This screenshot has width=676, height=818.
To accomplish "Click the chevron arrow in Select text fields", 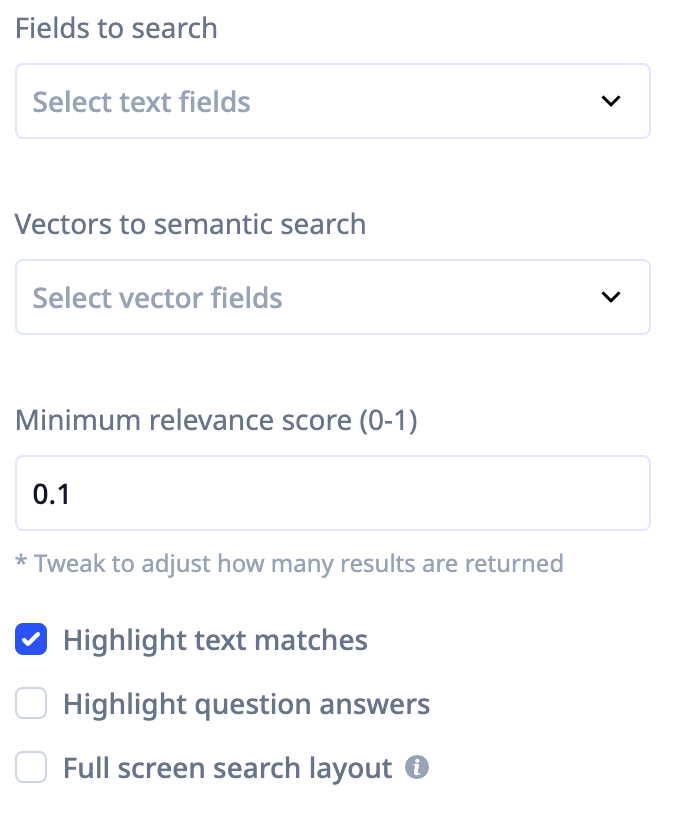I will (x=611, y=101).
